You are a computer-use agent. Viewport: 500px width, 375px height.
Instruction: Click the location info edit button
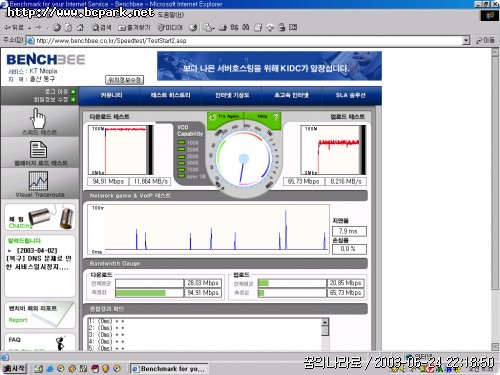pos(125,80)
